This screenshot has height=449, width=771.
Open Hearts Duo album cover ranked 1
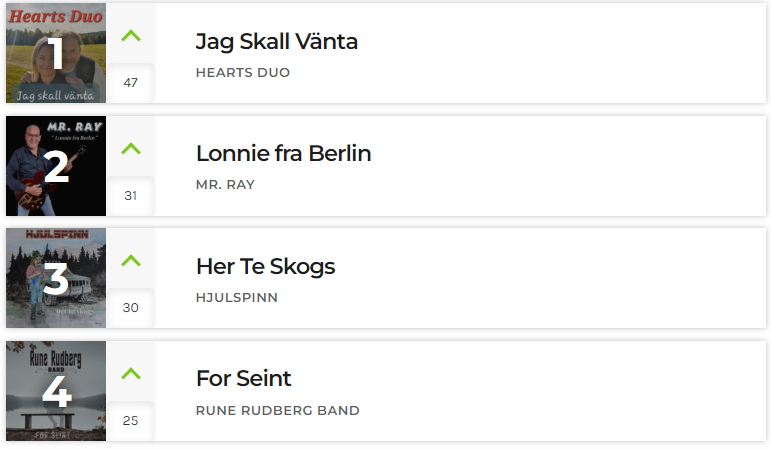tap(56, 53)
